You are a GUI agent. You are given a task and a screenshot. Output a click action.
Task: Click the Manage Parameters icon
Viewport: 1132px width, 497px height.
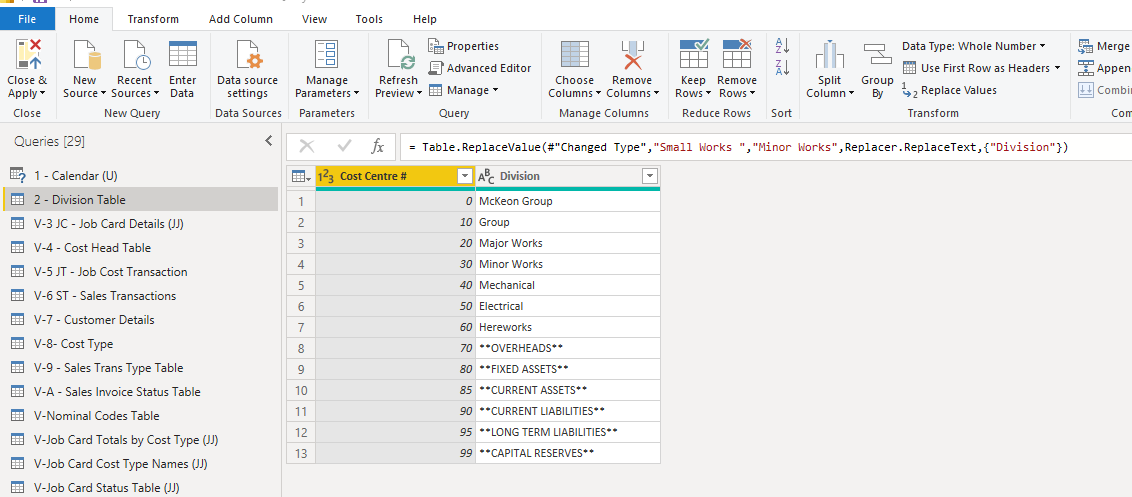(327, 55)
